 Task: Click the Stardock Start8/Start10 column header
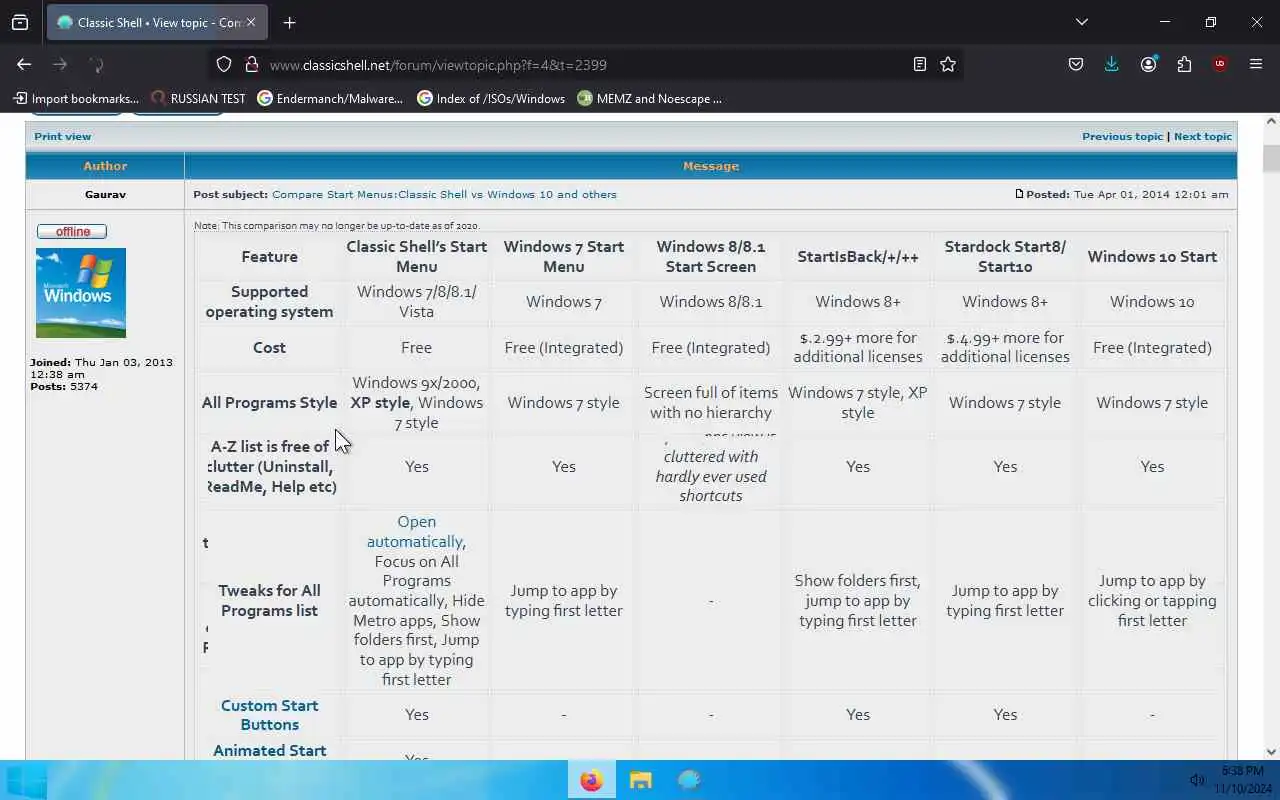pyautogui.click(x=1005, y=256)
